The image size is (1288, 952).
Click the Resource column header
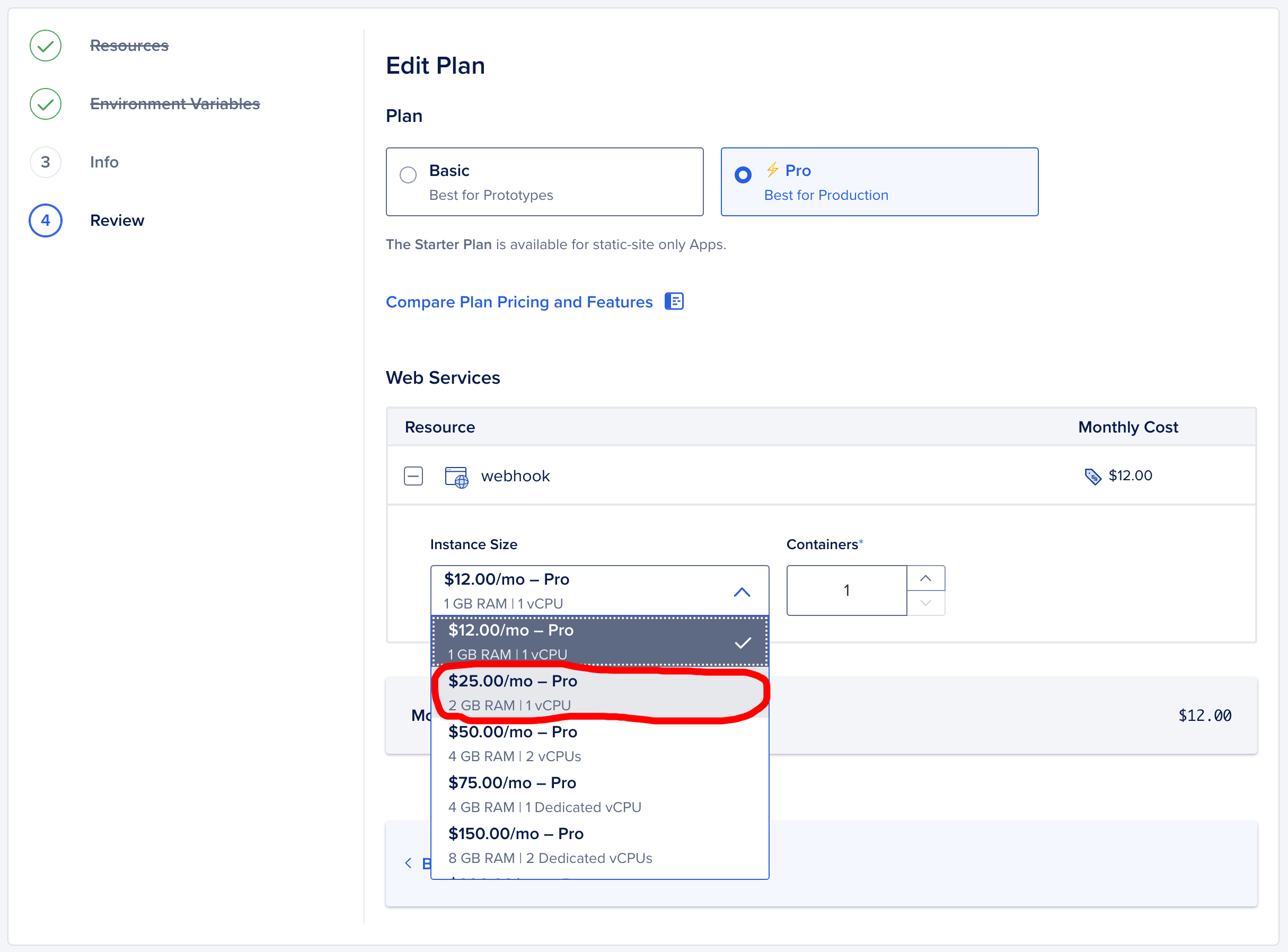click(440, 427)
